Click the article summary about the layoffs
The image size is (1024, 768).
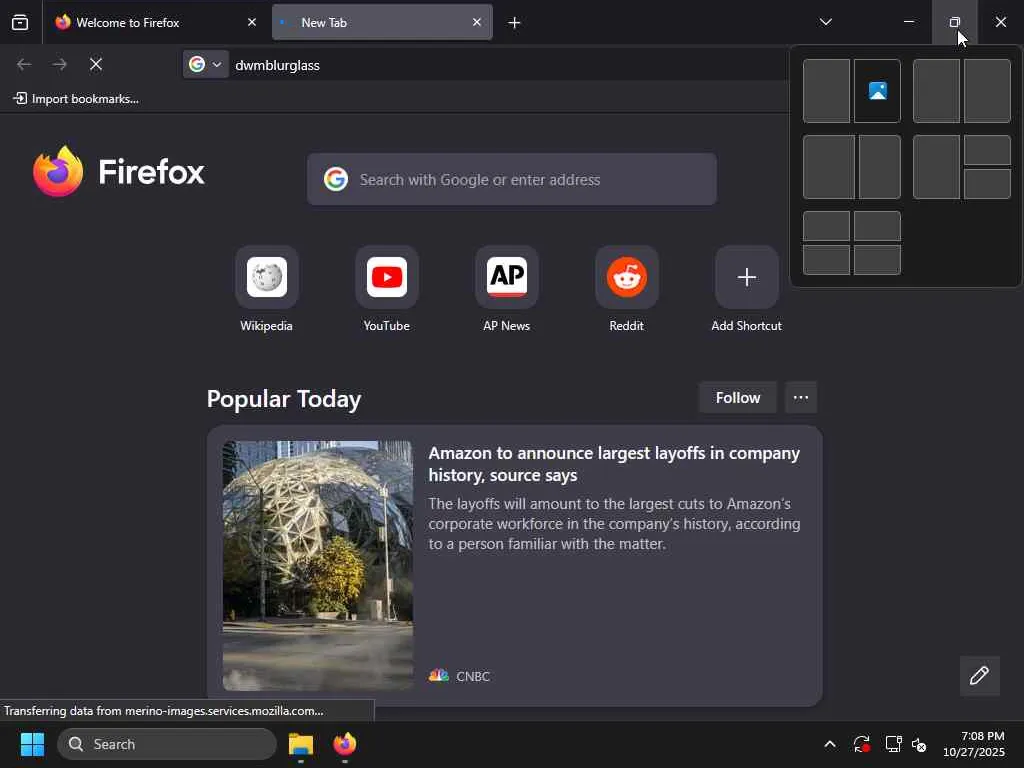[614, 524]
